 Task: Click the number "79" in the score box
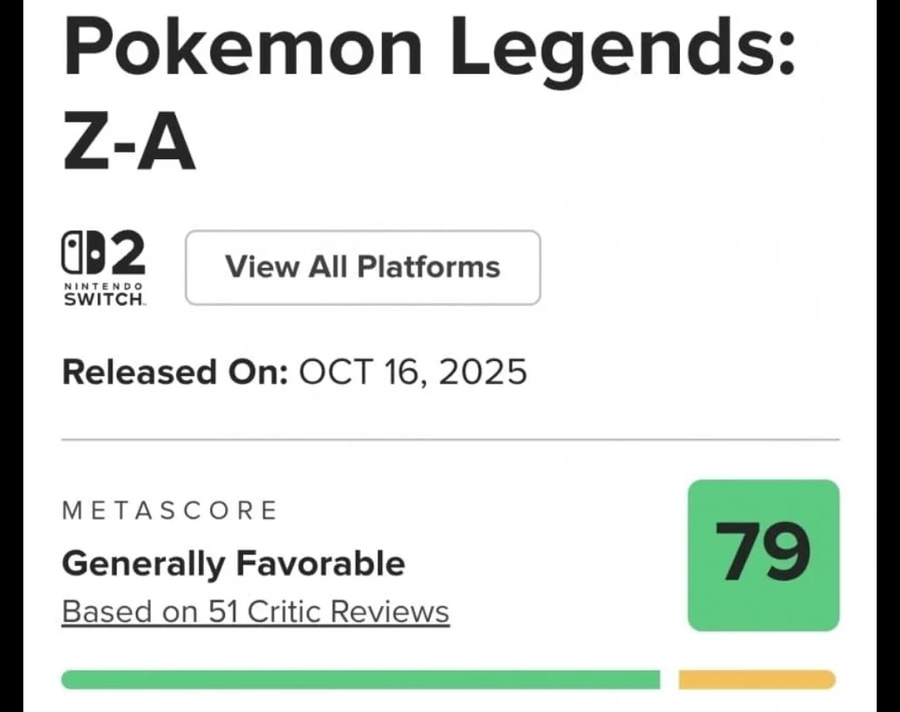tap(763, 553)
